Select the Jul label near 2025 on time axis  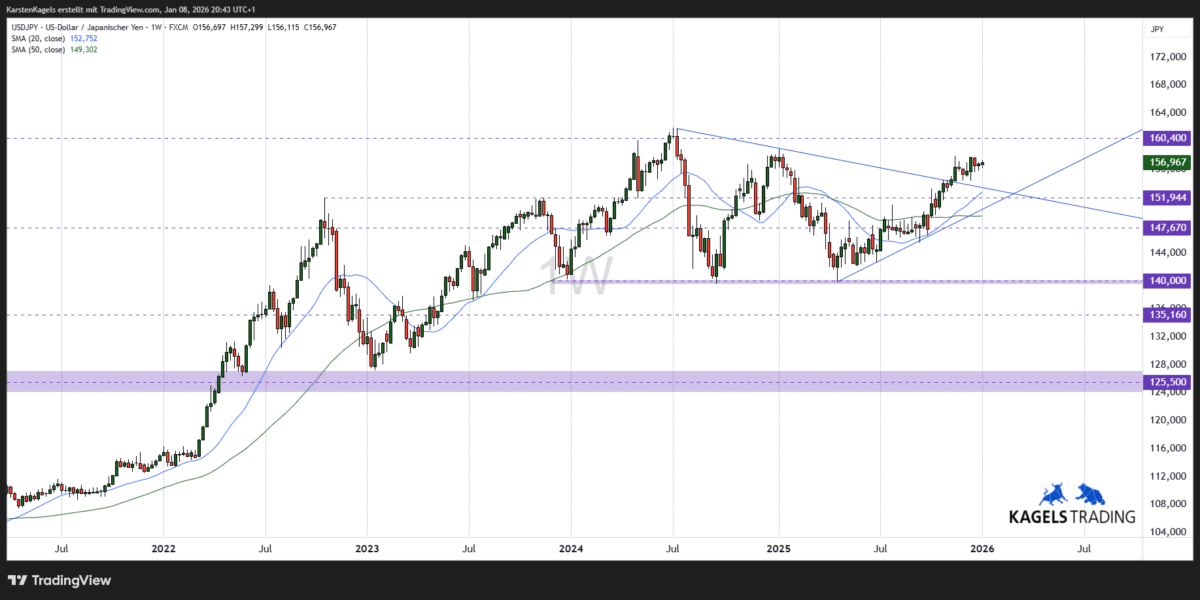coord(881,548)
